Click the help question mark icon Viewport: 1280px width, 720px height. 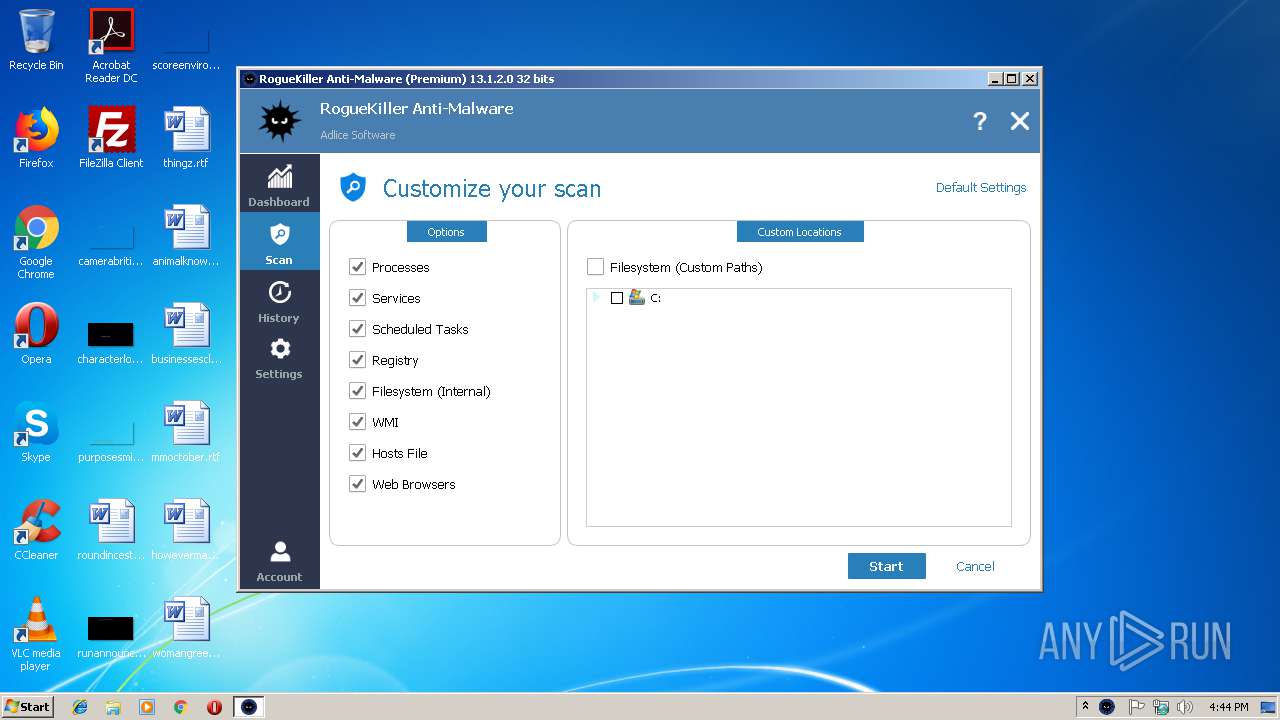pyautogui.click(x=980, y=121)
